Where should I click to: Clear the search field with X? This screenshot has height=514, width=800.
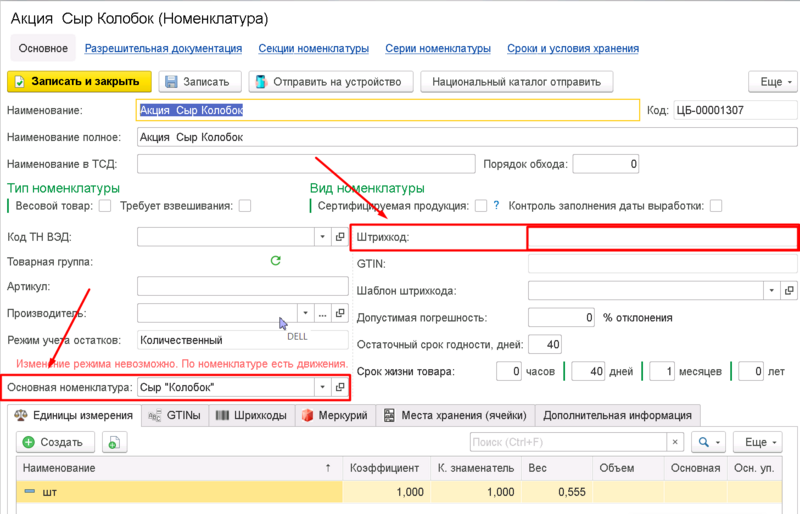[x=675, y=442]
